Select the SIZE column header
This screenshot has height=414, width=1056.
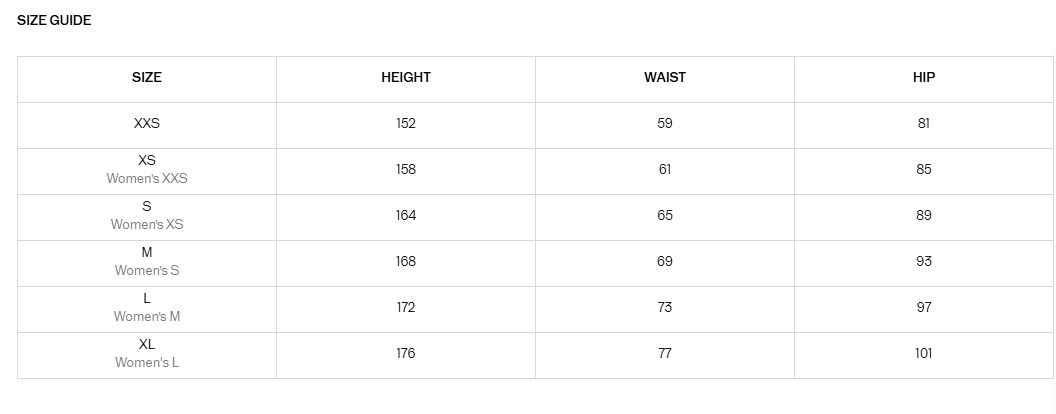[x=147, y=78]
